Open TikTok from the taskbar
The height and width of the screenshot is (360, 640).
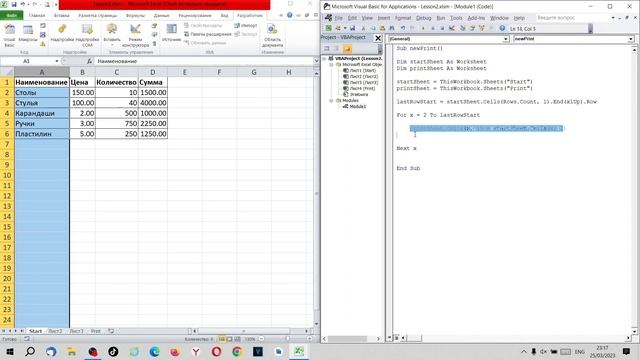pos(113,351)
